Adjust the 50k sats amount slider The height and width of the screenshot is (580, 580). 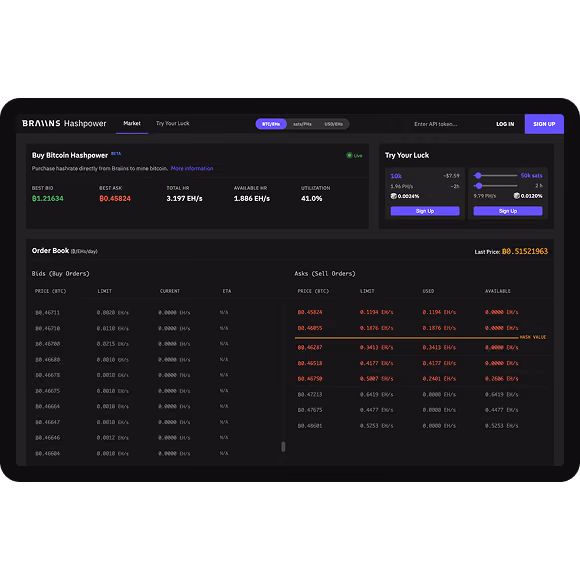pos(478,175)
